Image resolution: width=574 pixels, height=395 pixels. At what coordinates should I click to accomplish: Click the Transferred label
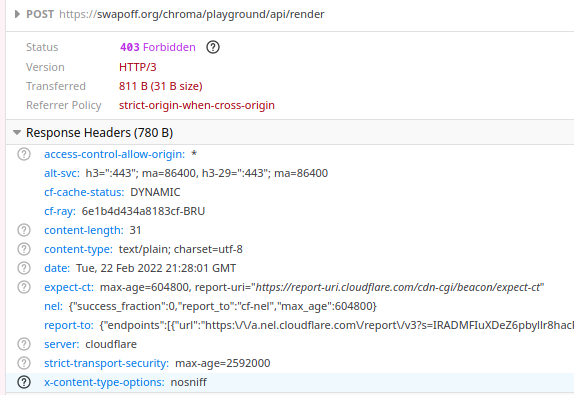56,86
